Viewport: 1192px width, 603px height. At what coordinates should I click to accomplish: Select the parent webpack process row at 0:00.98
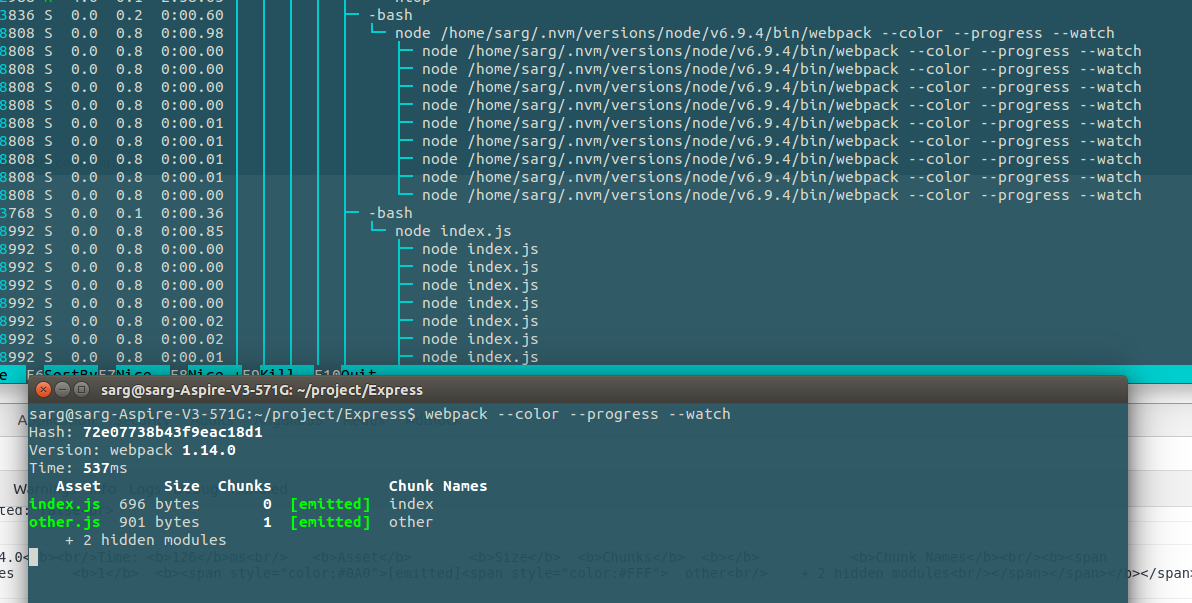pyautogui.click(x=596, y=33)
